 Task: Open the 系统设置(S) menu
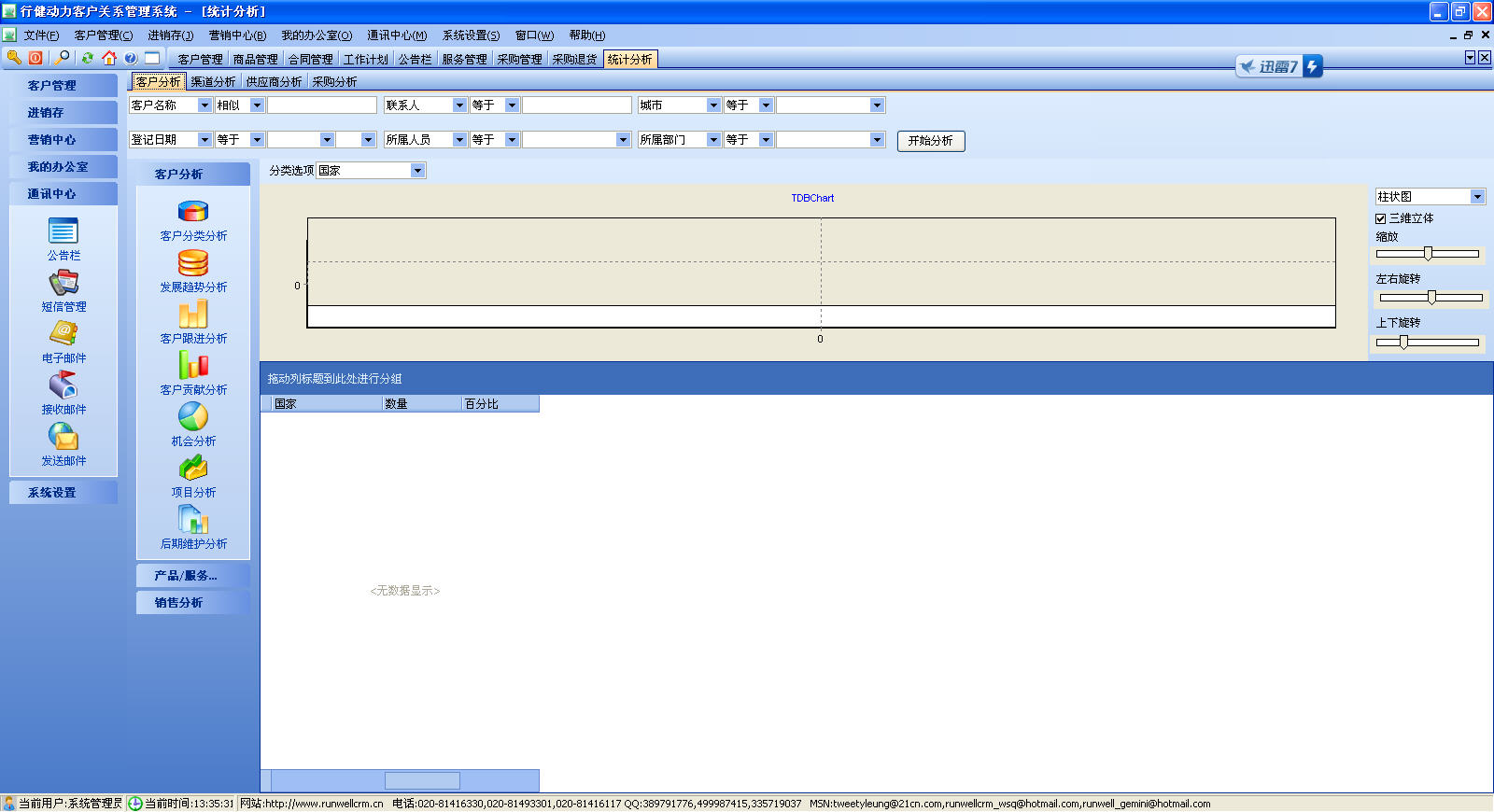click(471, 35)
